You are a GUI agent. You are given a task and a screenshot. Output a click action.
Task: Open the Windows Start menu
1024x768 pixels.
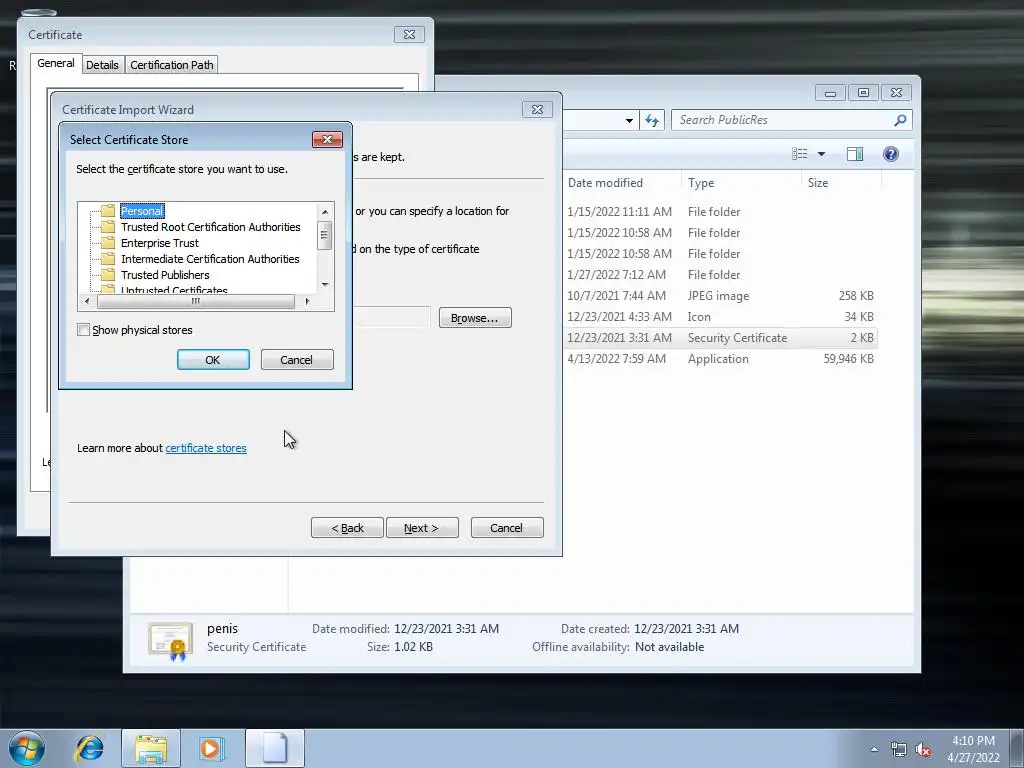point(27,748)
